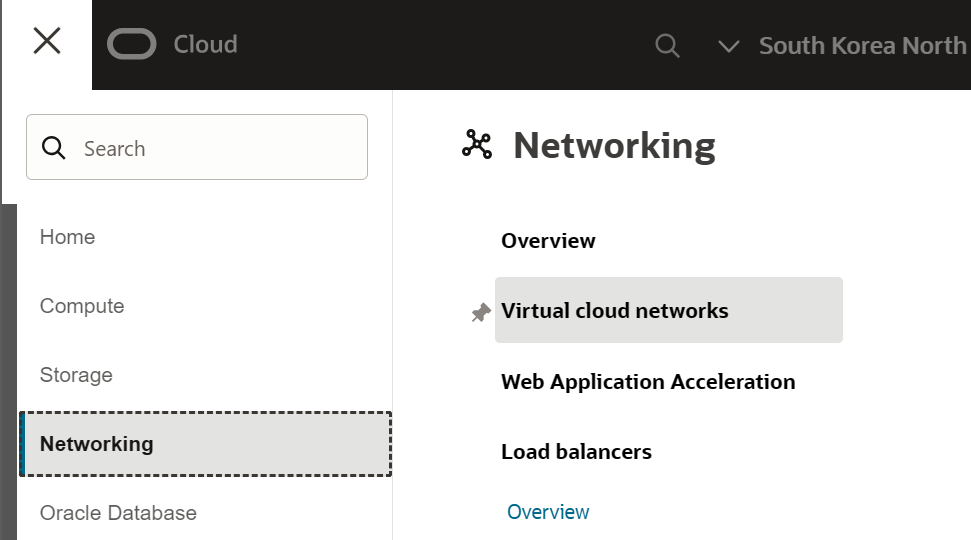Open the Compute menu category

click(82, 306)
